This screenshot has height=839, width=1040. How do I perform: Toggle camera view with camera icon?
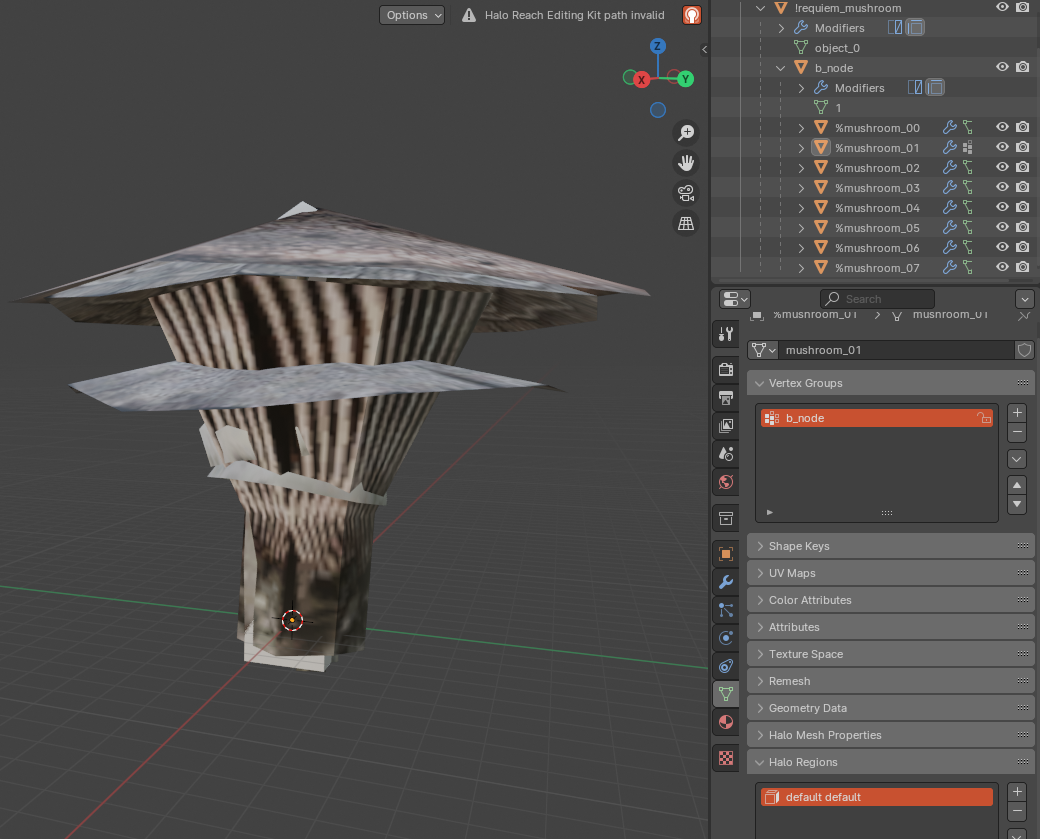pos(686,193)
